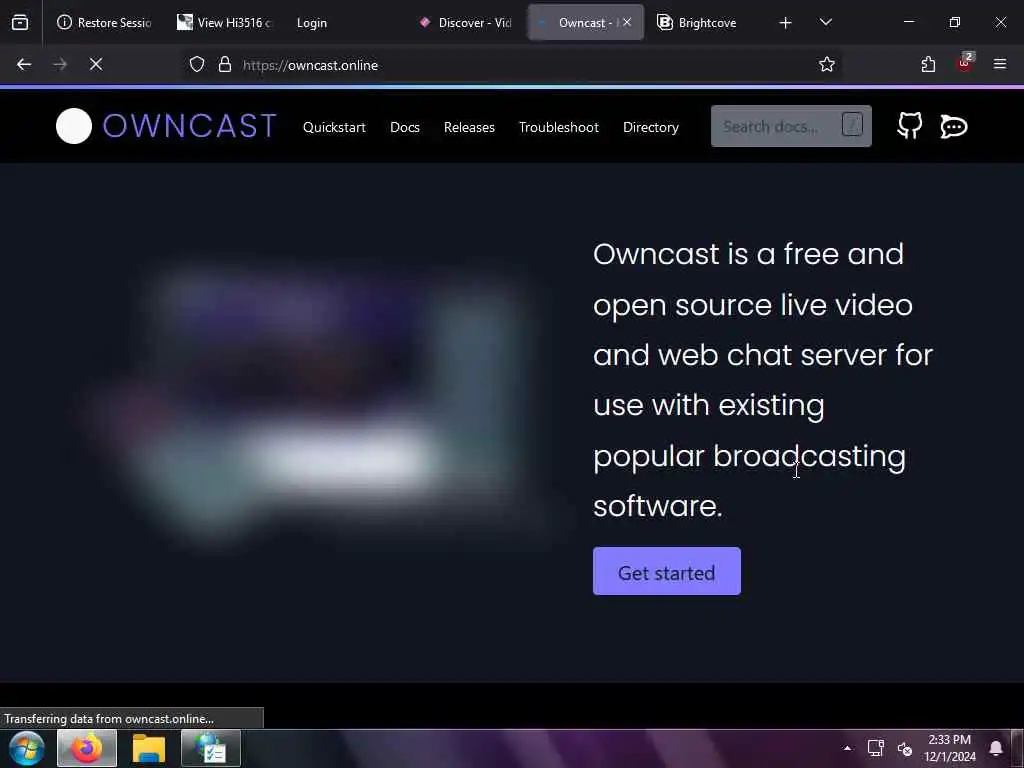Open the network tray icon
Screen dimensions: 1024x768
[x=875, y=748]
